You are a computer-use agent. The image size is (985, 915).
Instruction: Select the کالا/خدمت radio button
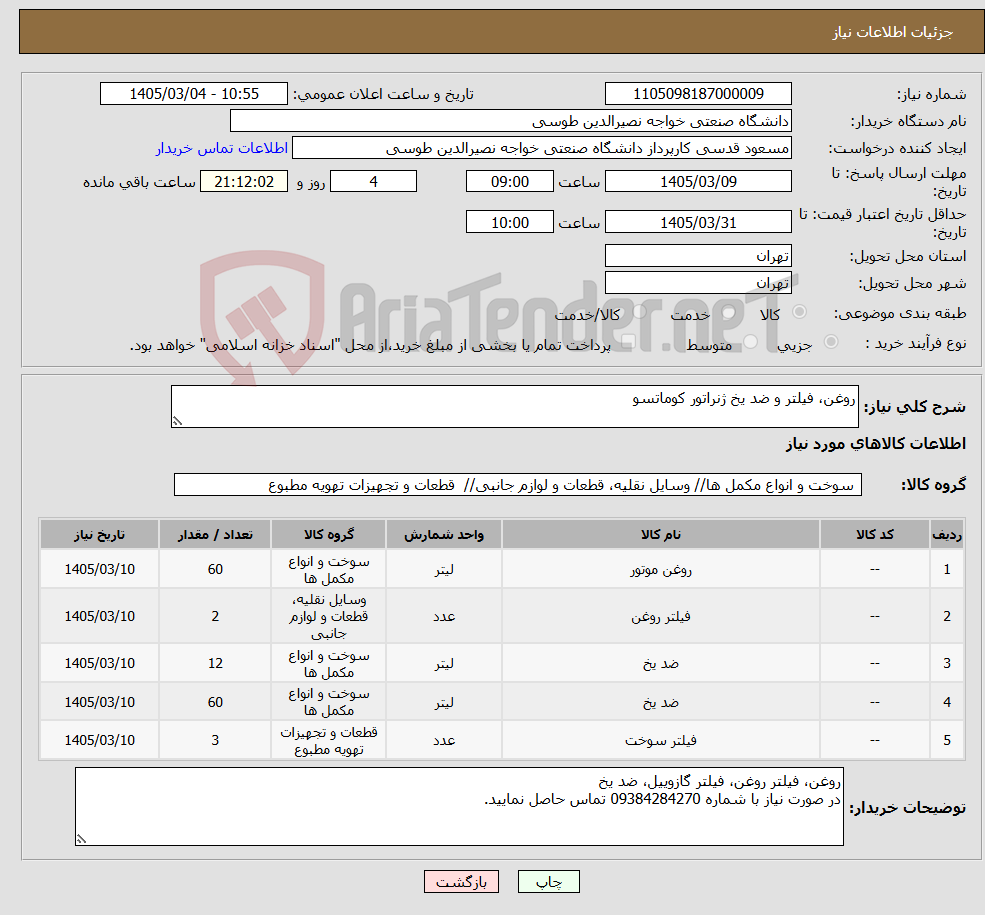pos(639,311)
